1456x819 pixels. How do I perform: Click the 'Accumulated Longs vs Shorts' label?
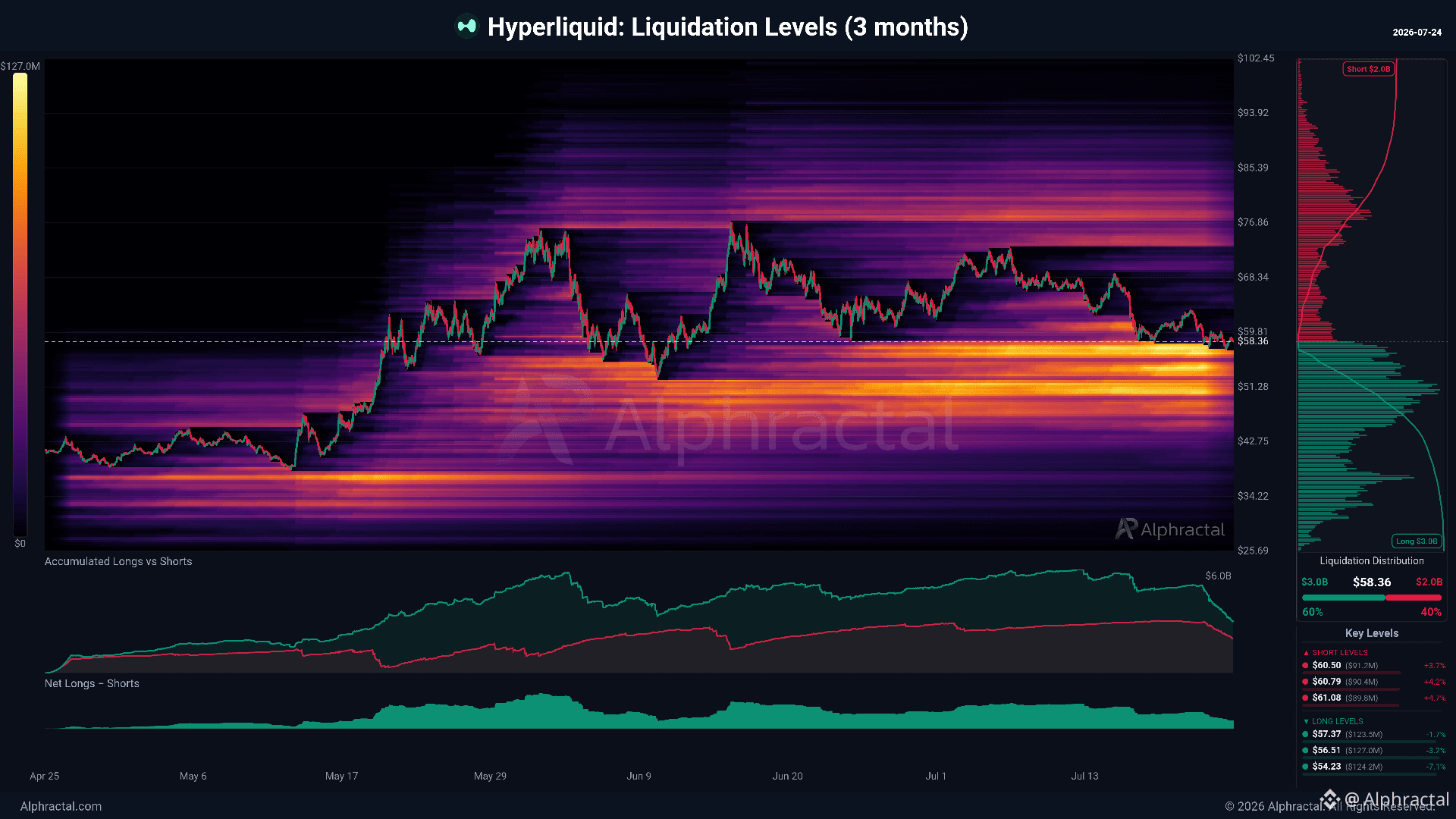pos(118,562)
